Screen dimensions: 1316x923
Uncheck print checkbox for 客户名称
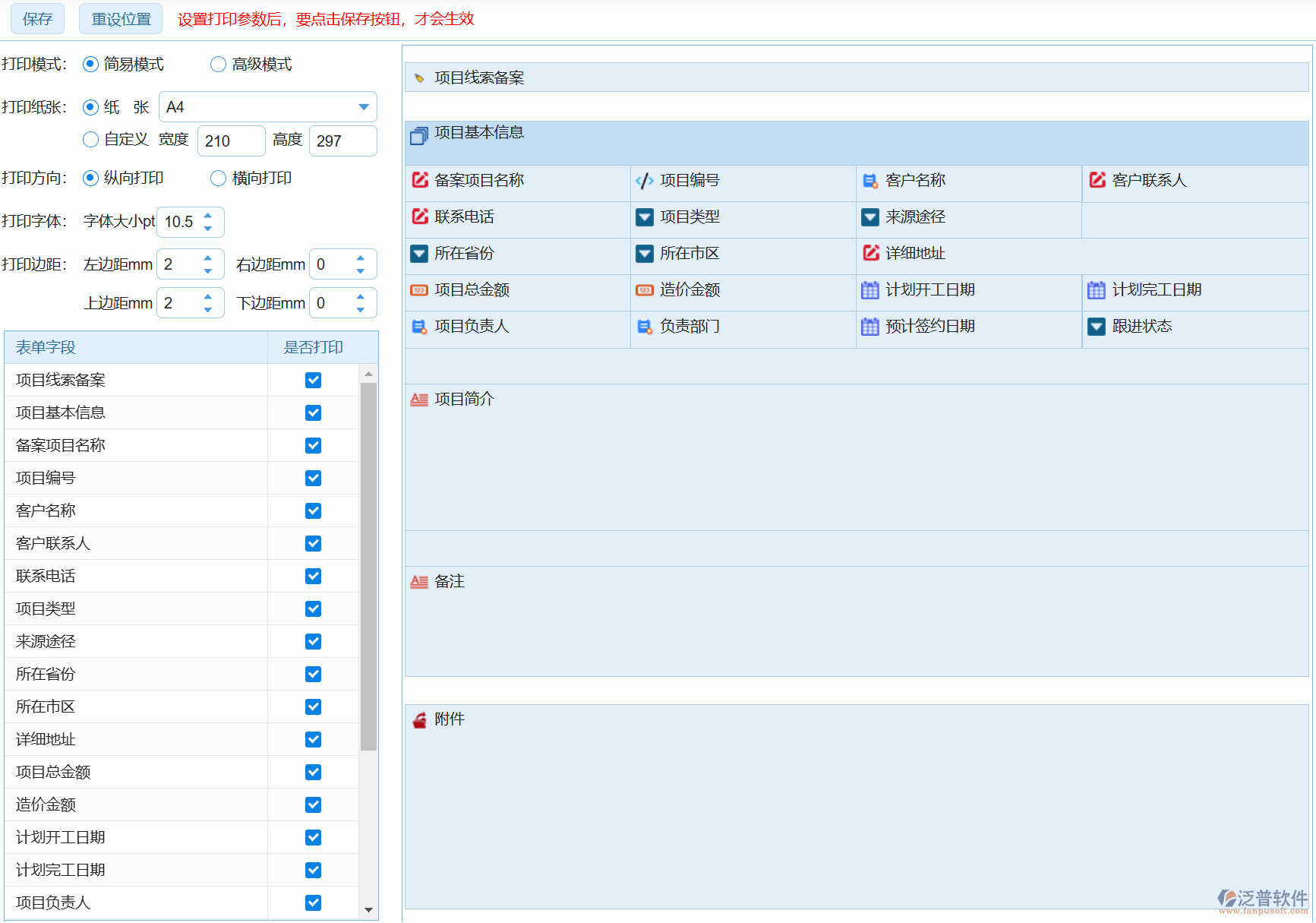[313, 510]
